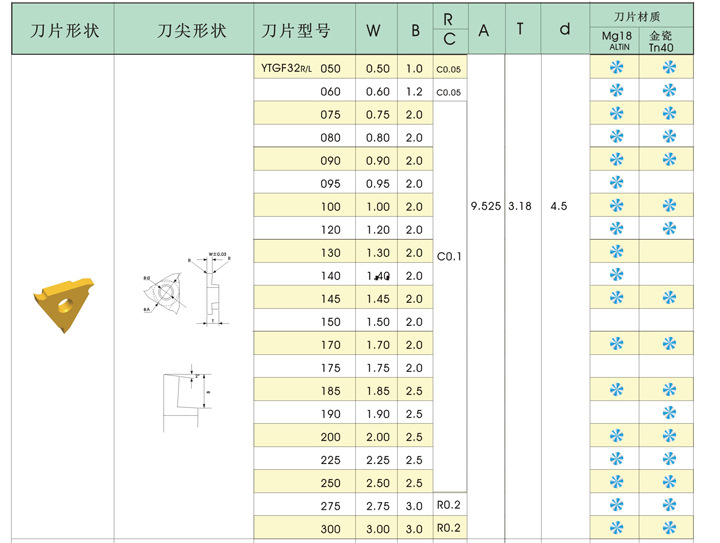Open the insert tip dimension diagram

[187, 288]
